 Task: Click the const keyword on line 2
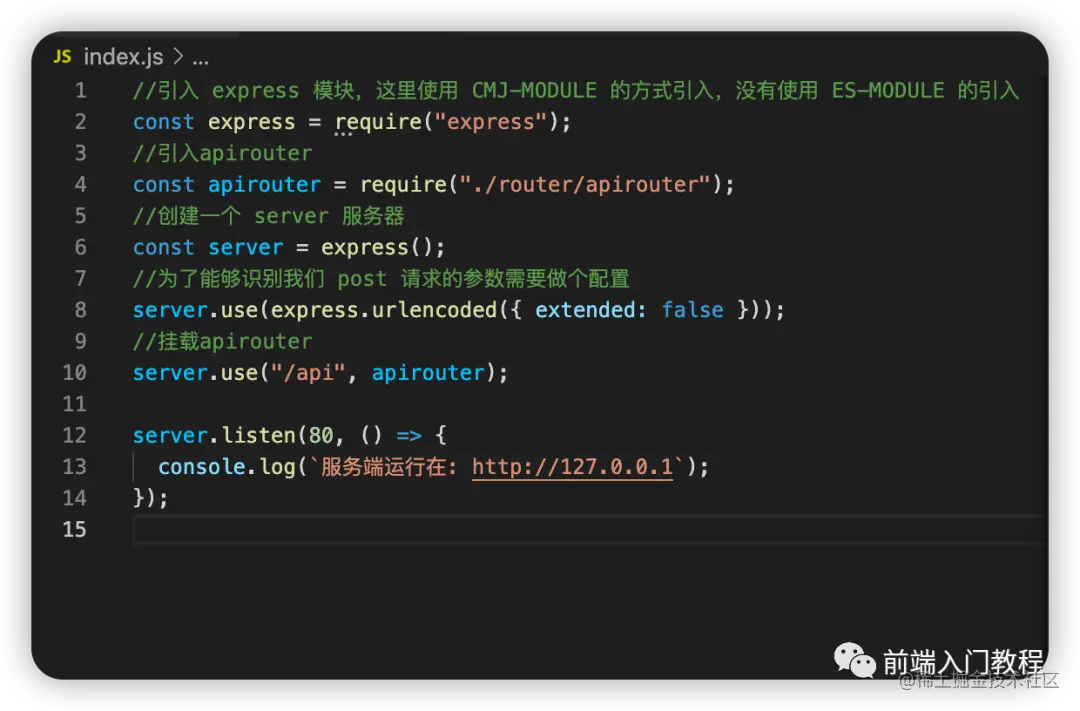coord(164,122)
